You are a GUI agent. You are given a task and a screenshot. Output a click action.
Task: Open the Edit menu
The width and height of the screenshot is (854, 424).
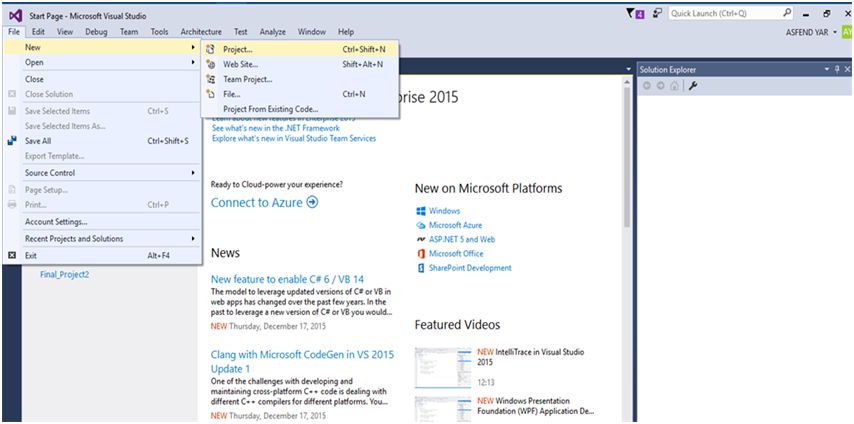click(x=38, y=32)
